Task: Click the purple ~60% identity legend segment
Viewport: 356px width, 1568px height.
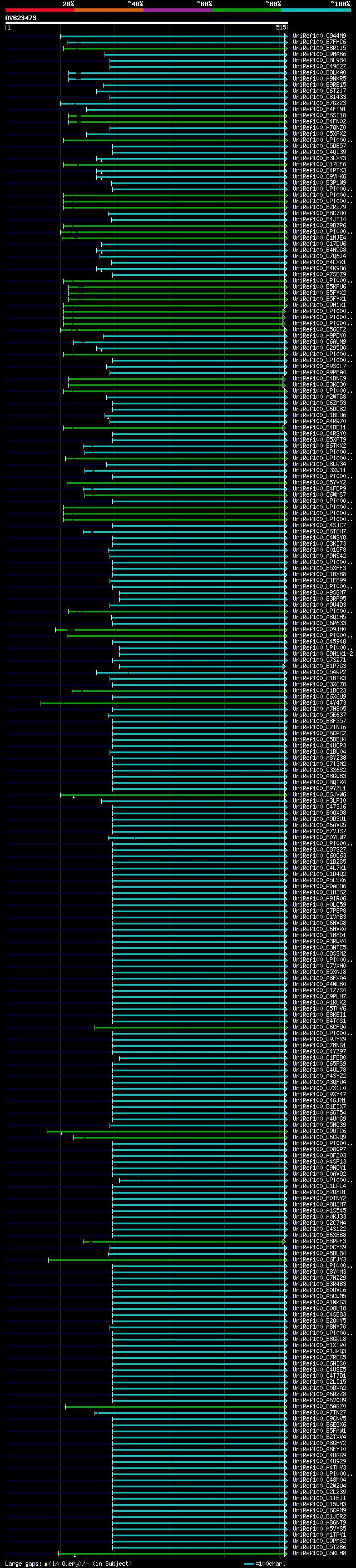Action: click(x=177, y=10)
